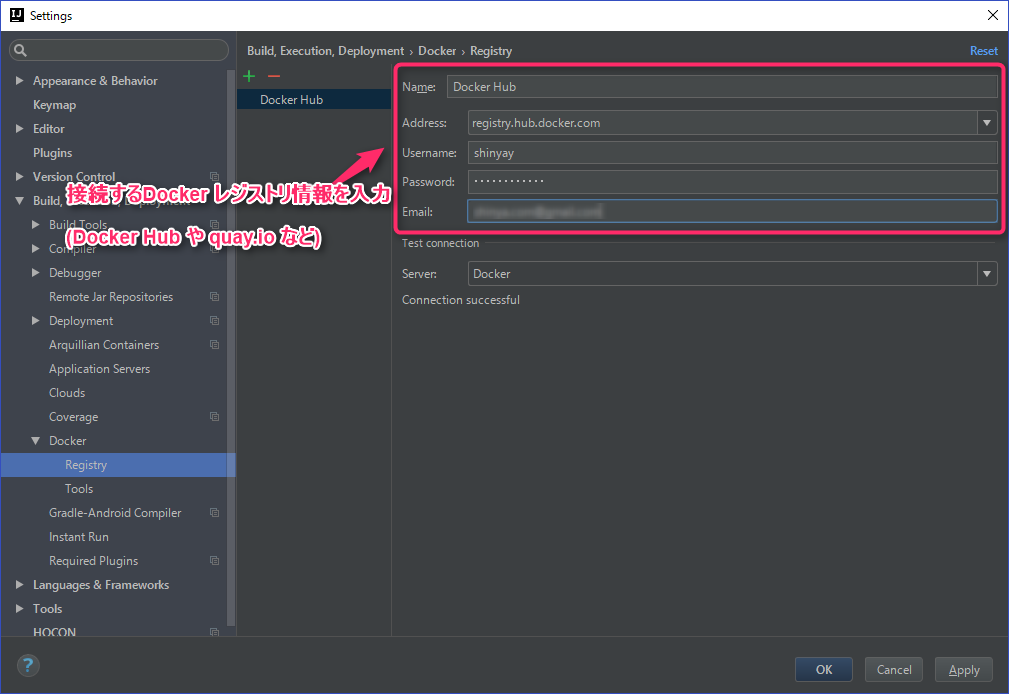Expand the Version Control node

pyautogui.click(x=19, y=176)
